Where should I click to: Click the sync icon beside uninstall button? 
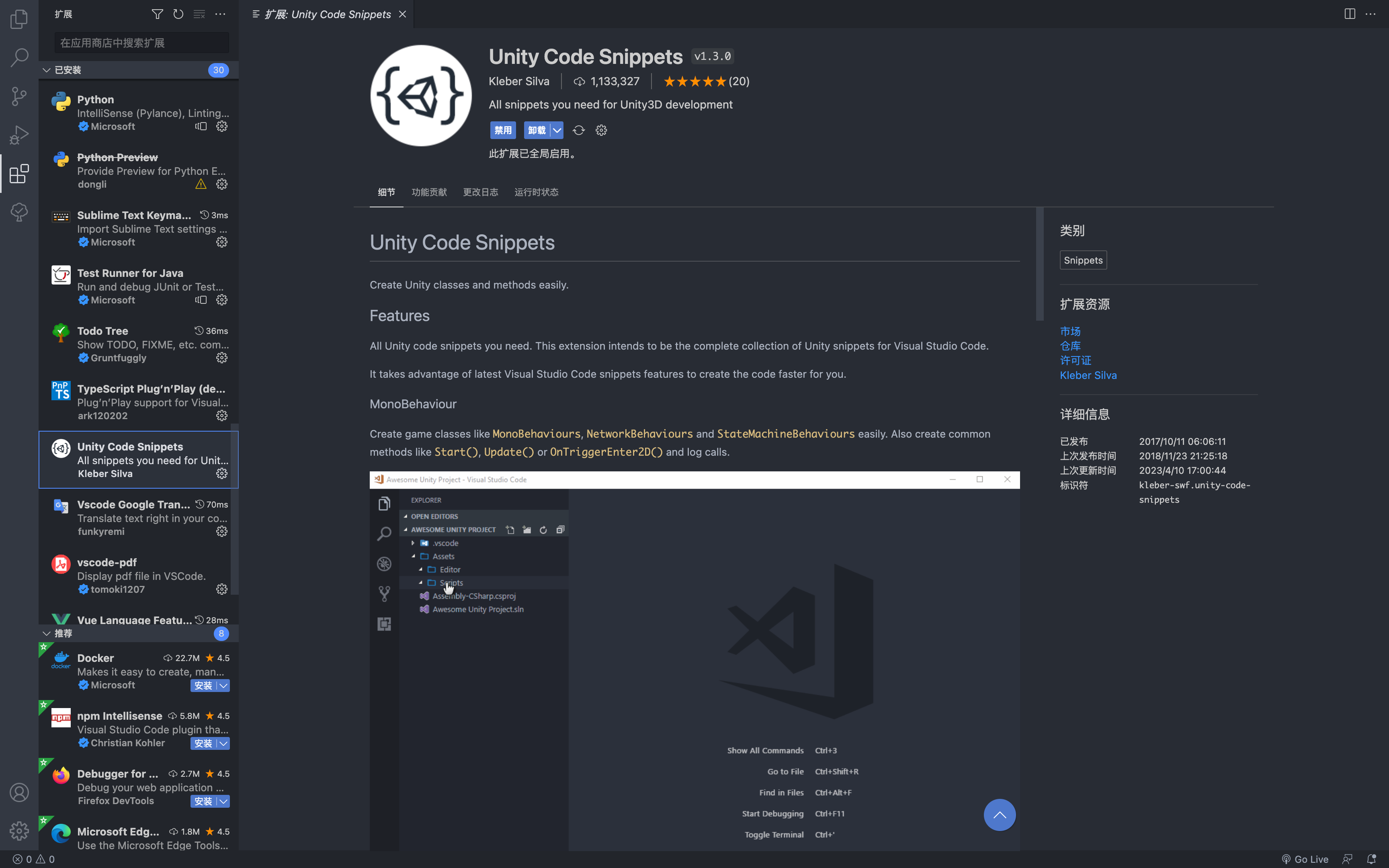(x=579, y=130)
